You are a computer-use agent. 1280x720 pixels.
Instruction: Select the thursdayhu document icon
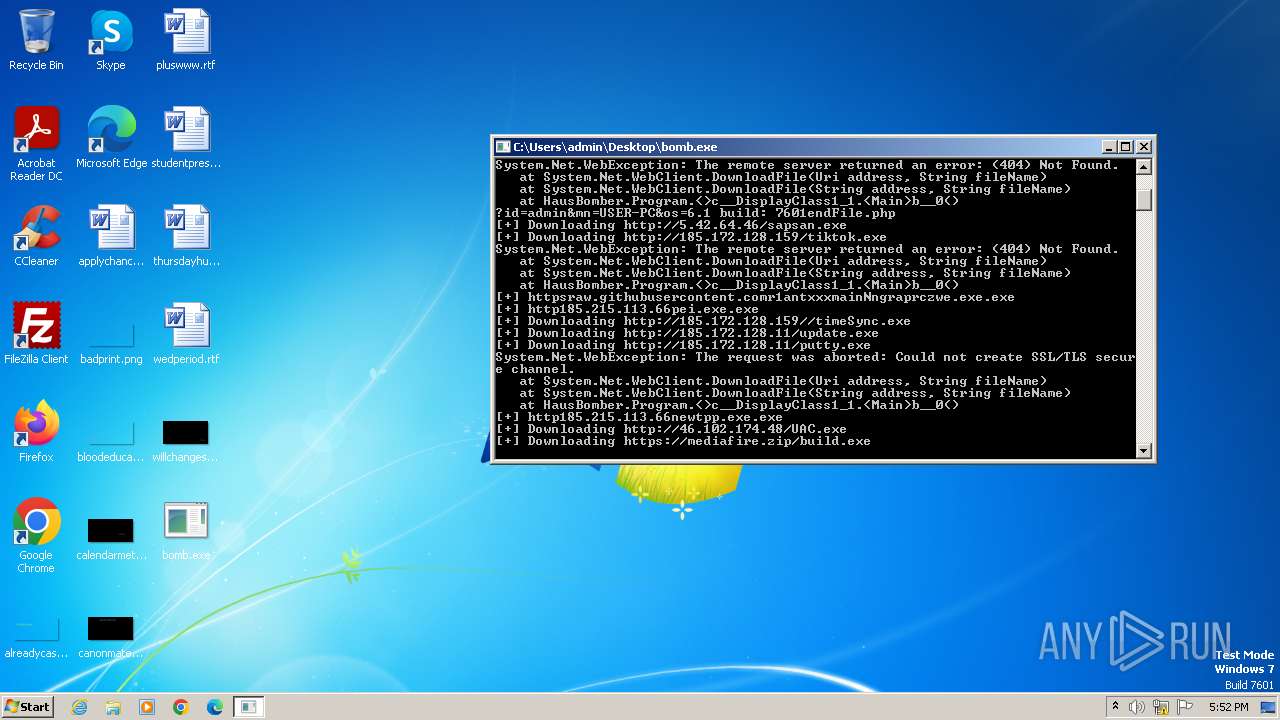[x=186, y=237]
